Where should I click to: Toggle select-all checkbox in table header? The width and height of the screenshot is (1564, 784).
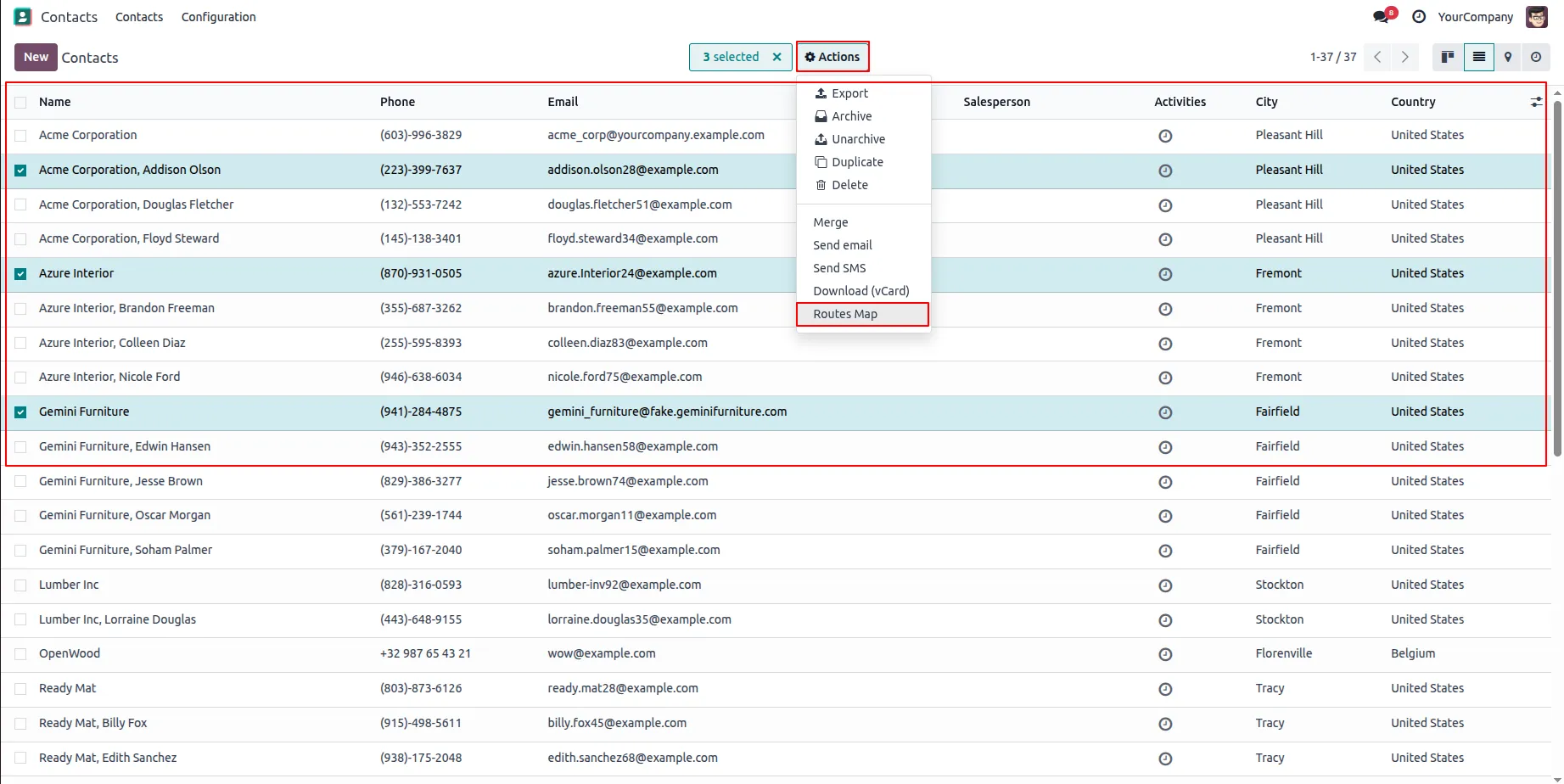20,103
